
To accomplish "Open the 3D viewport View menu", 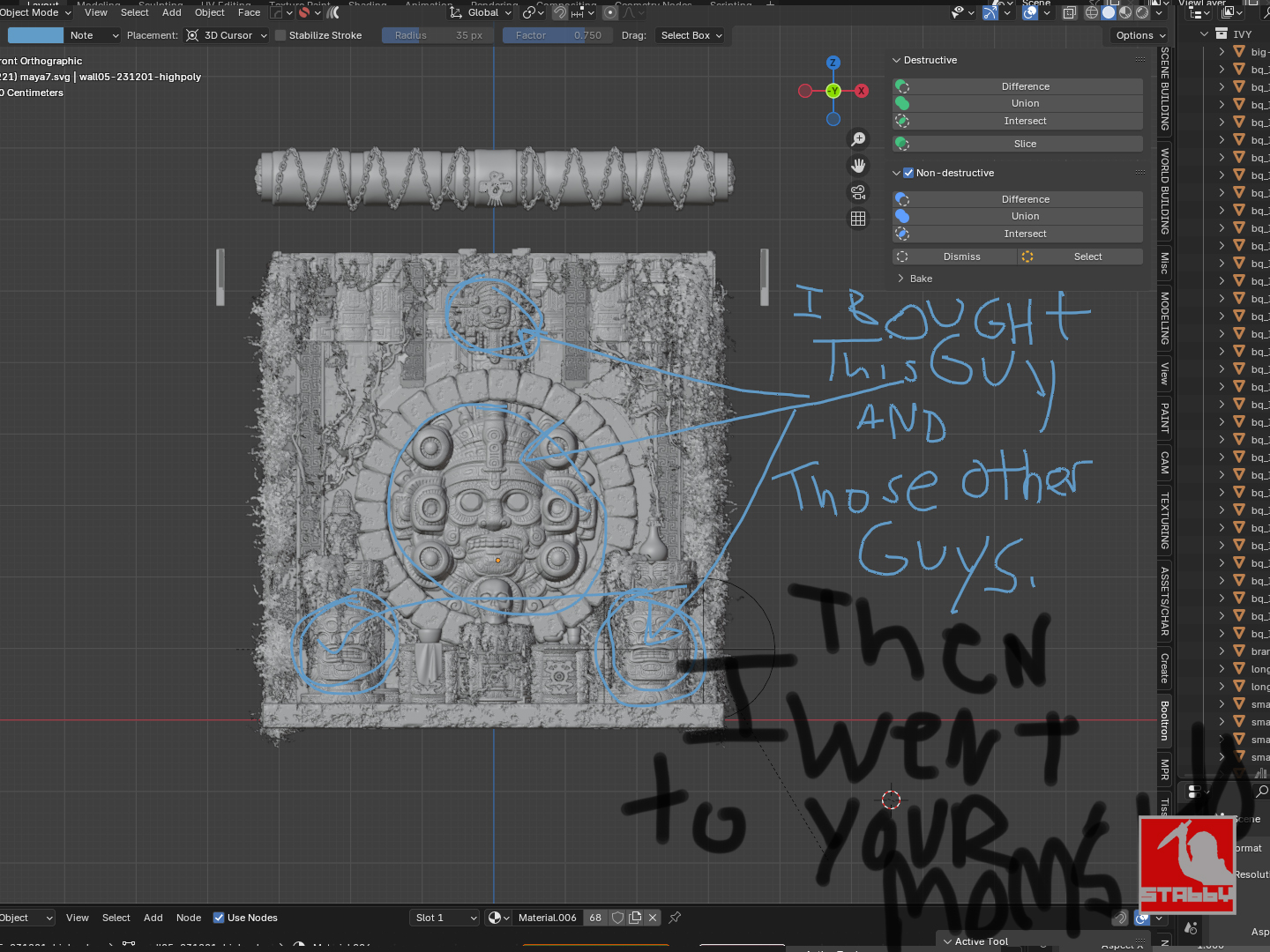I will pyautogui.click(x=96, y=12).
